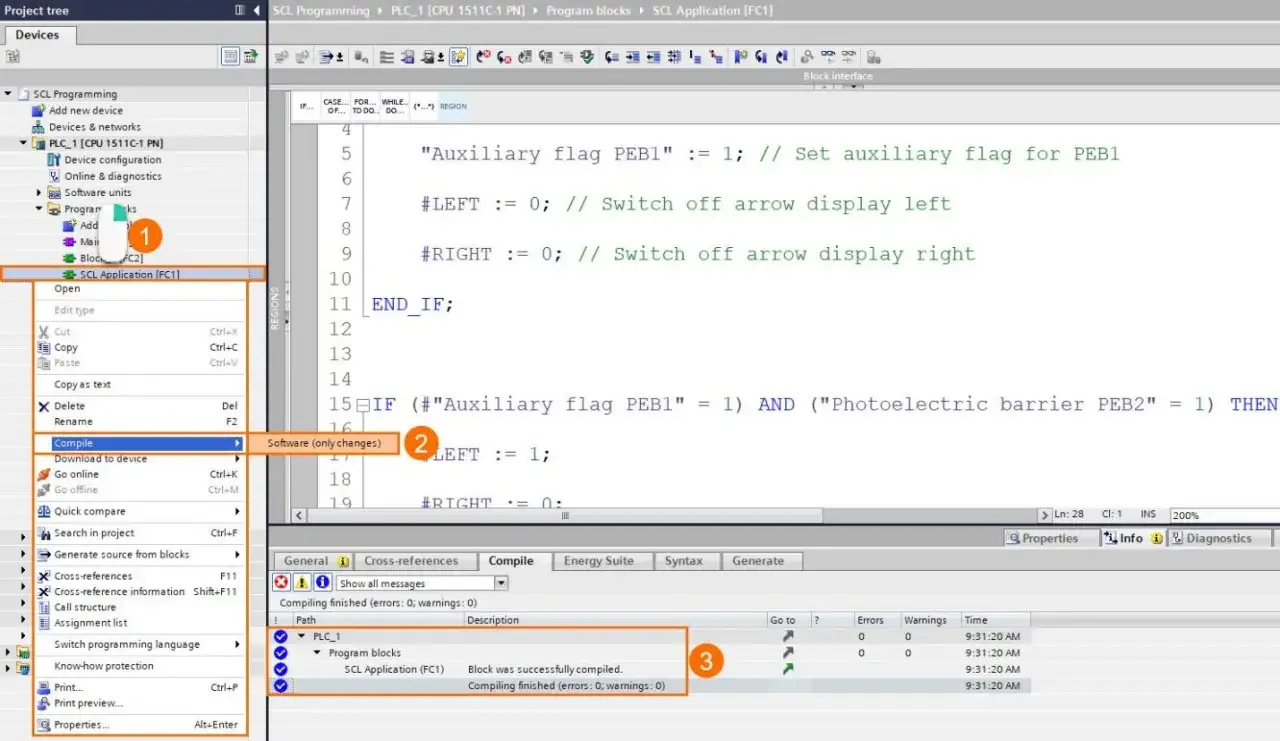Viewport: 1280px width, 741px height.
Task: Insert the FOR... TO DO... snippet button
Action: [365, 106]
